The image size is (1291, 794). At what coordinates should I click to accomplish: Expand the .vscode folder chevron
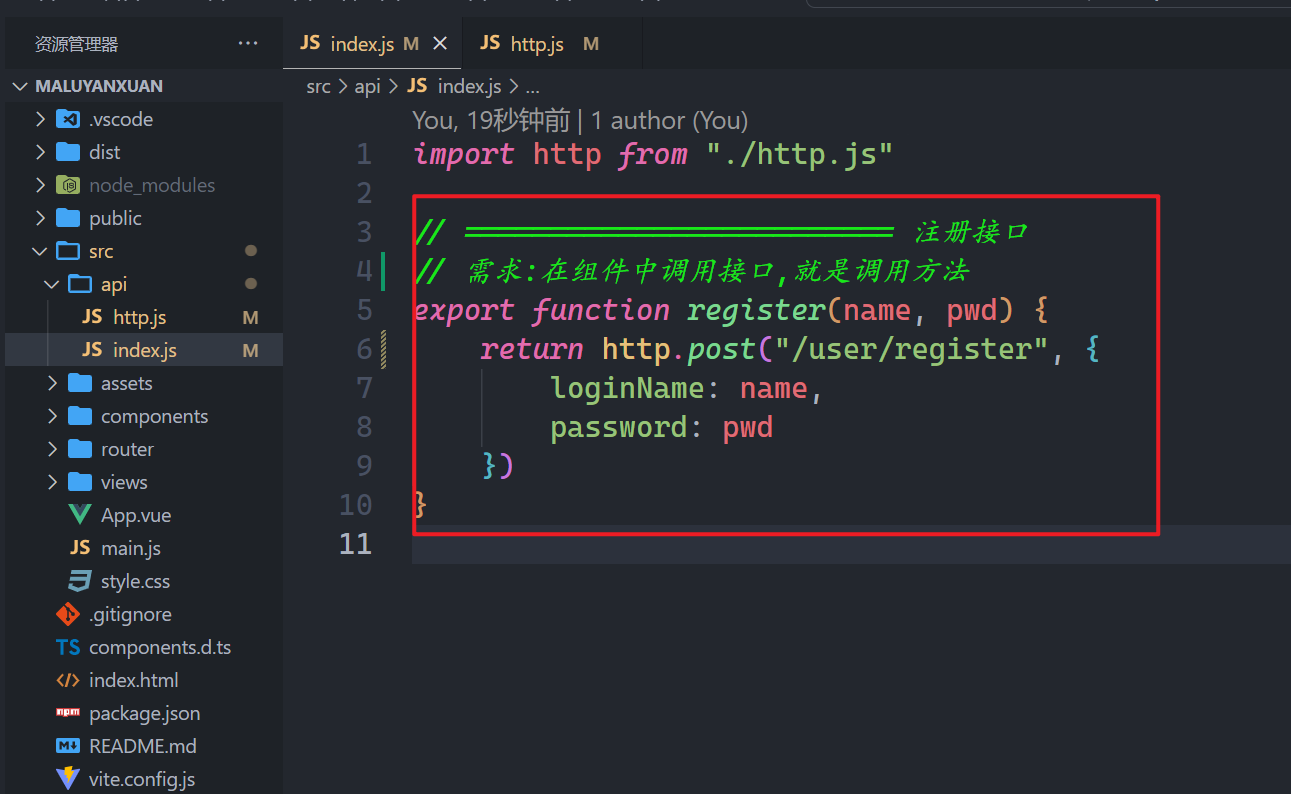tap(40, 119)
